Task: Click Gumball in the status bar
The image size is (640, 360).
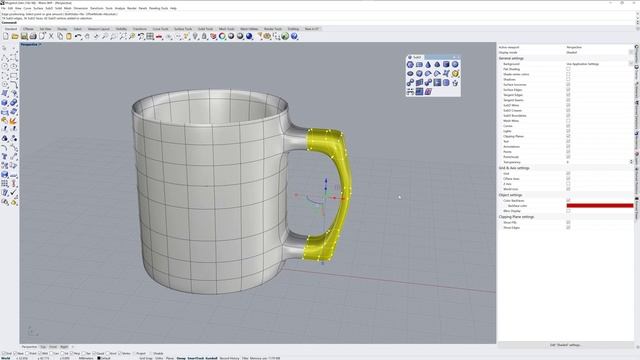Action: (211, 358)
